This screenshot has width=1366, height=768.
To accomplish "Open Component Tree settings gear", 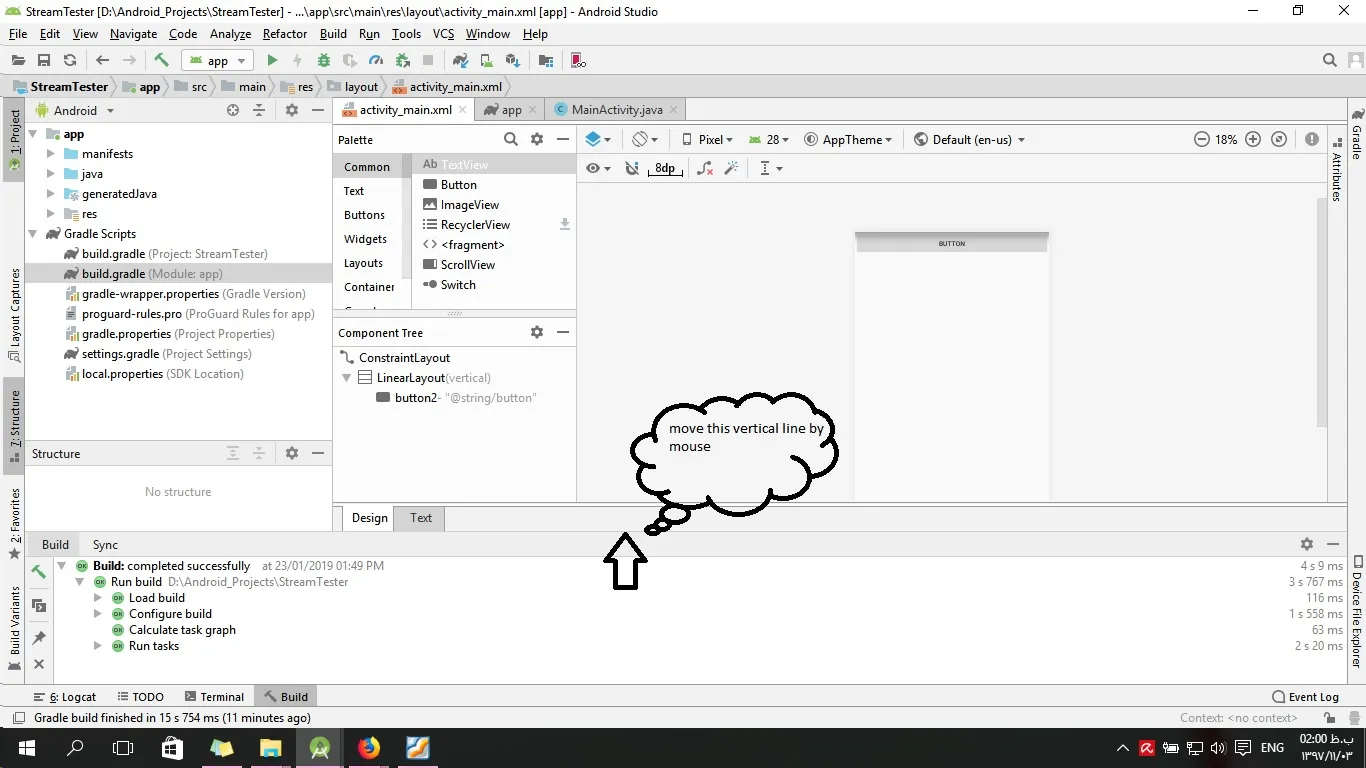I will 537,333.
